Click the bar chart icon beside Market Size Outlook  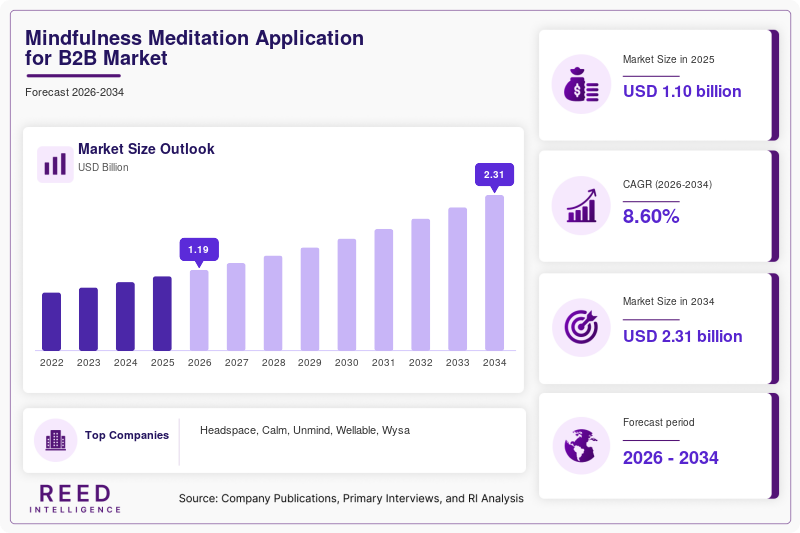[55, 164]
